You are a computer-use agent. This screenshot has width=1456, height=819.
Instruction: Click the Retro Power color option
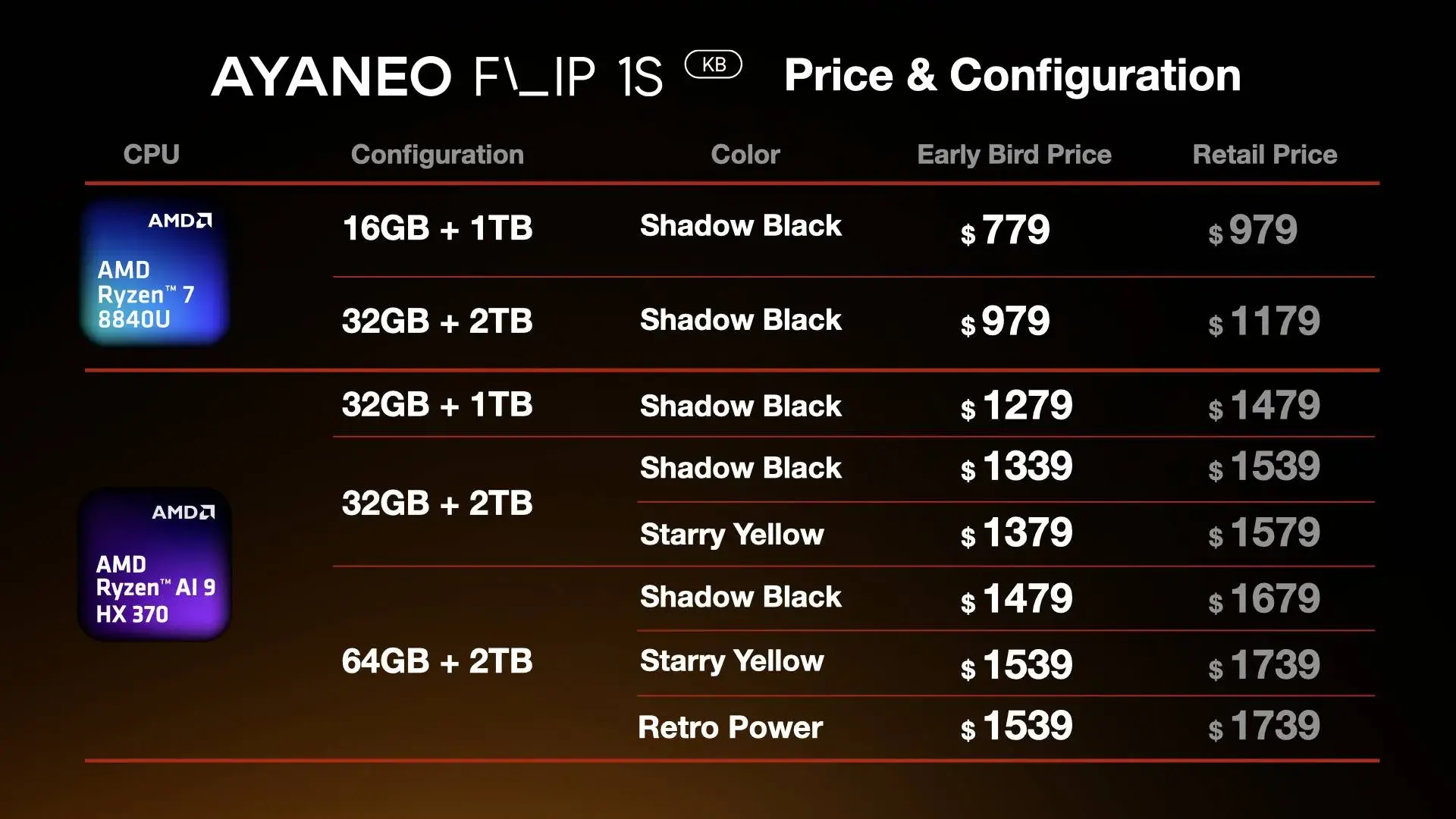pos(730,727)
